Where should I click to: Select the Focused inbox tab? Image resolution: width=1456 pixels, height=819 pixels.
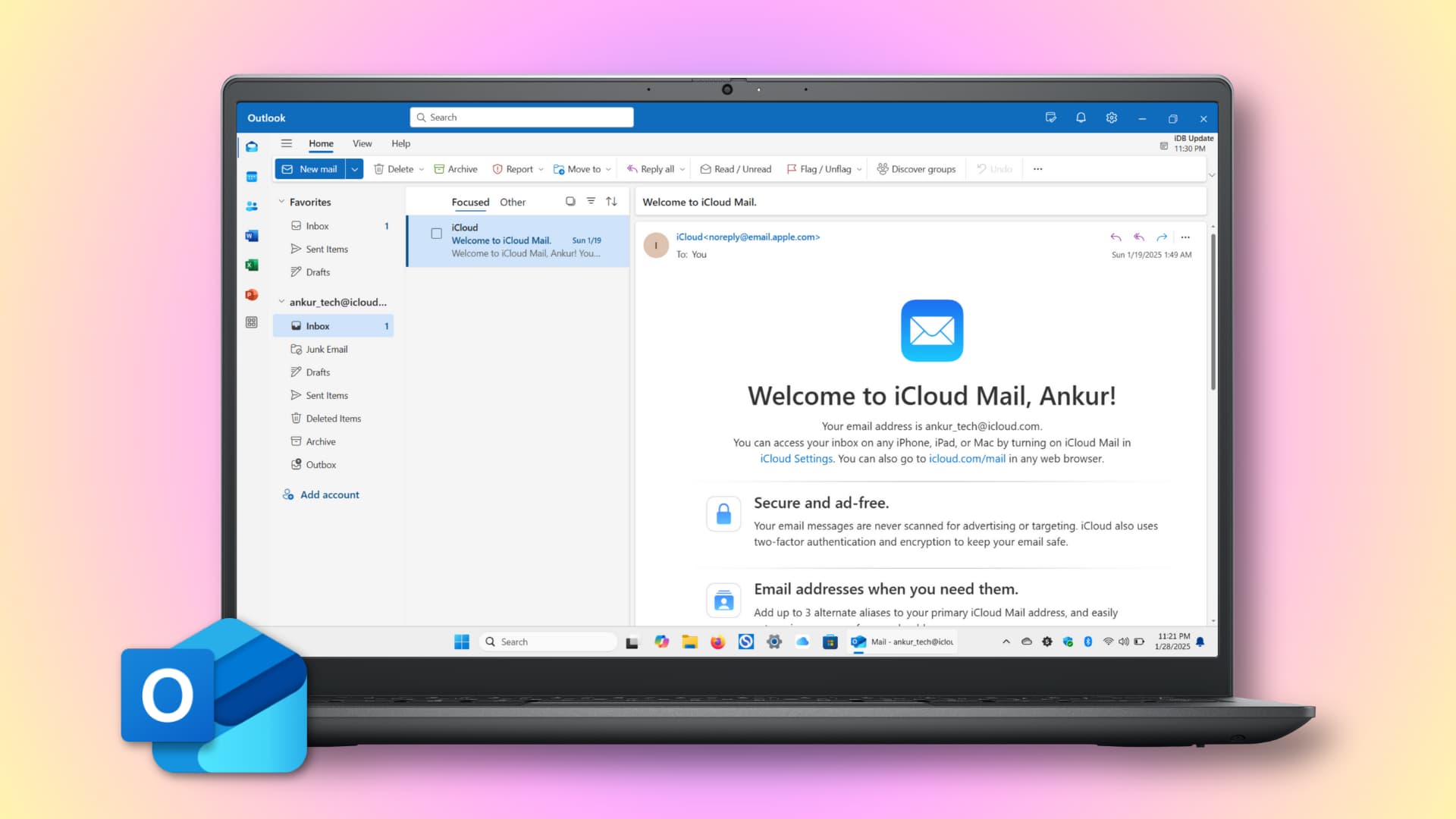click(470, 202)
